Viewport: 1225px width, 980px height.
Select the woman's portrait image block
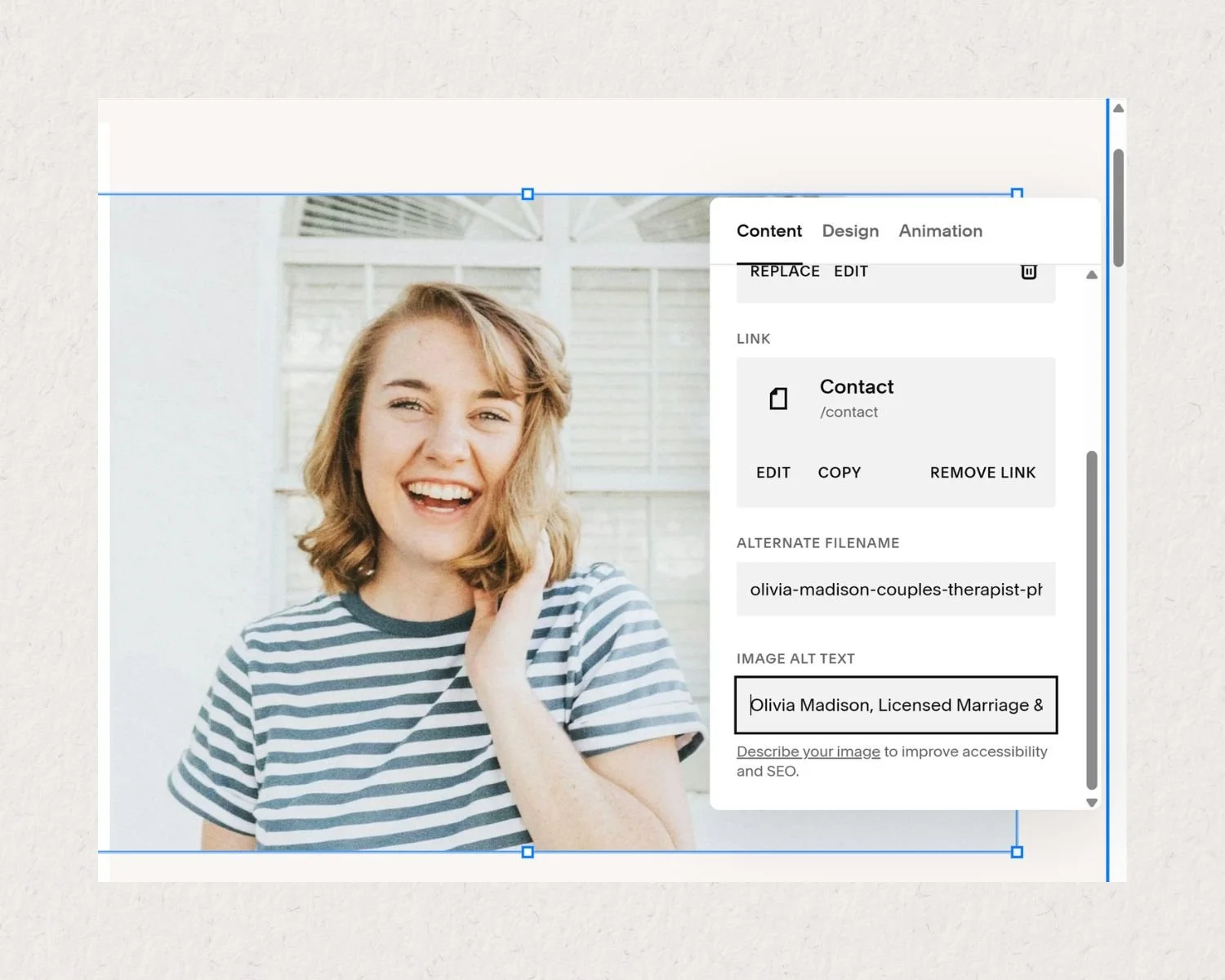tap(408, 523)
